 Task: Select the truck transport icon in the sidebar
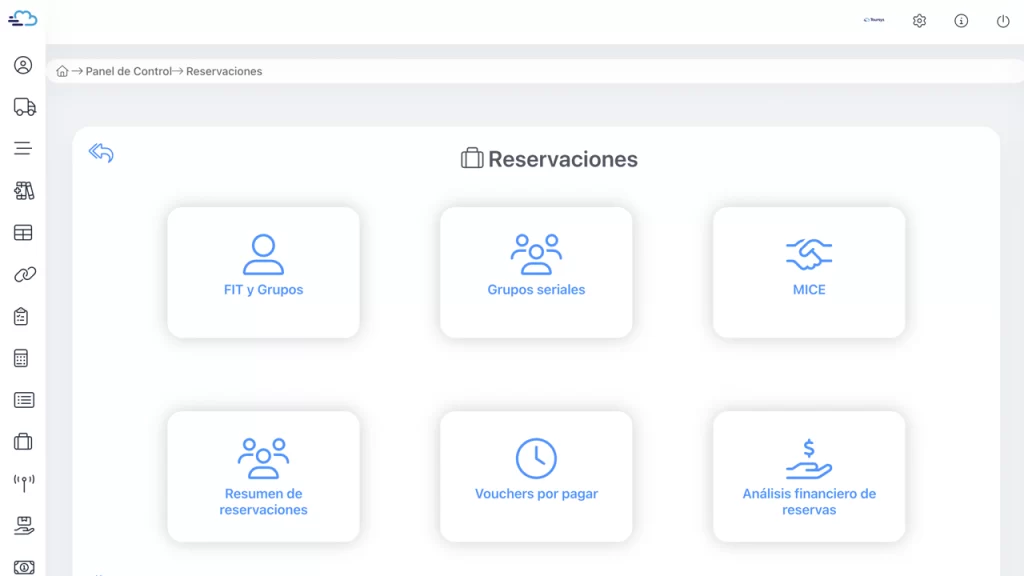[22, 108]
